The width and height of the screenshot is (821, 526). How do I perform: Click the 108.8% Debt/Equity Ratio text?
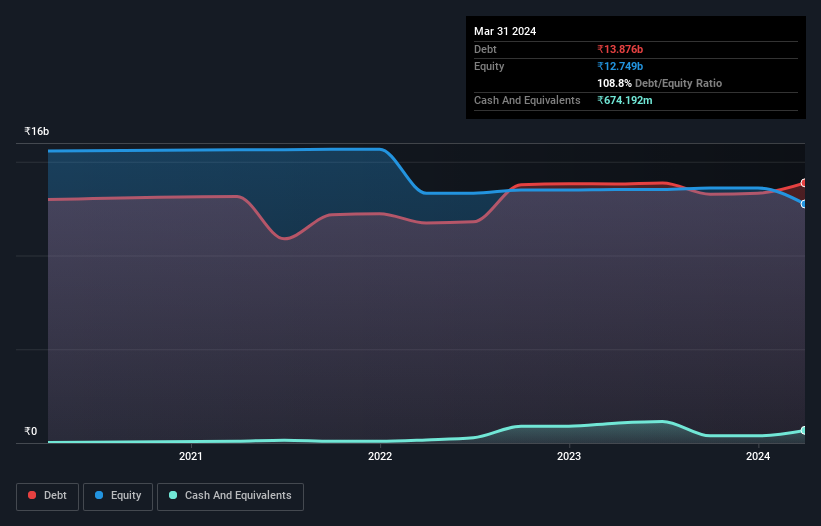click(659, 83)
